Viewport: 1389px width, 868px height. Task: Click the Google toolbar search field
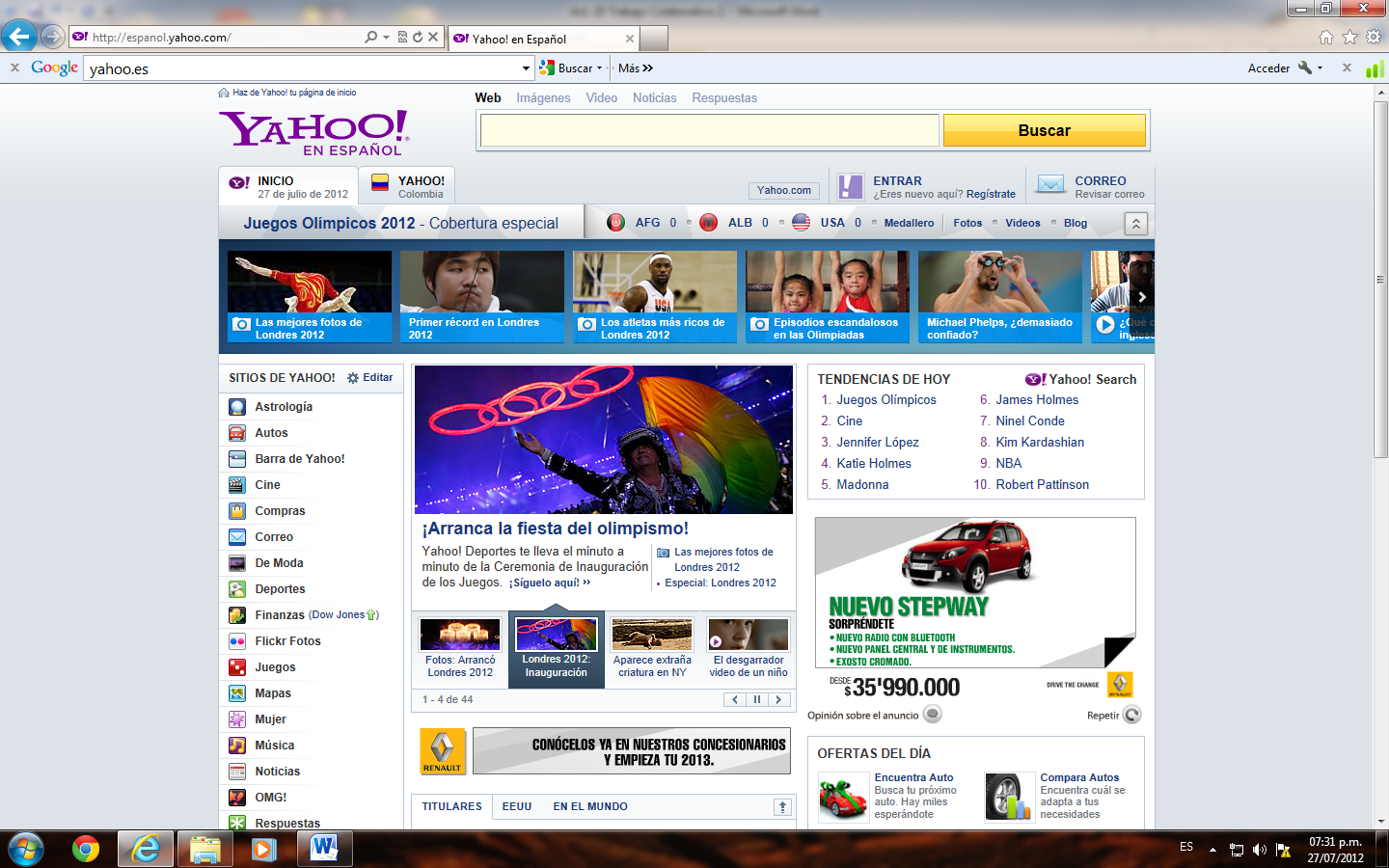(303, 68)
